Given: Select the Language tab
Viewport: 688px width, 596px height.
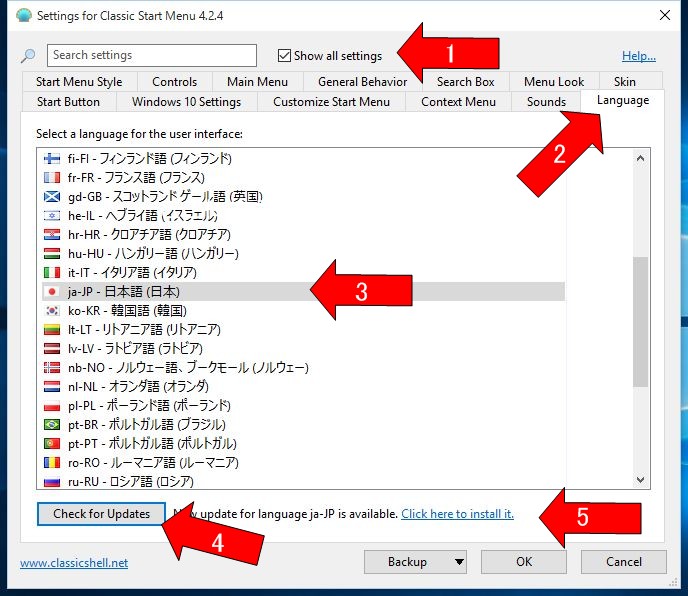Looking at the screenshot, I should 623,101.
